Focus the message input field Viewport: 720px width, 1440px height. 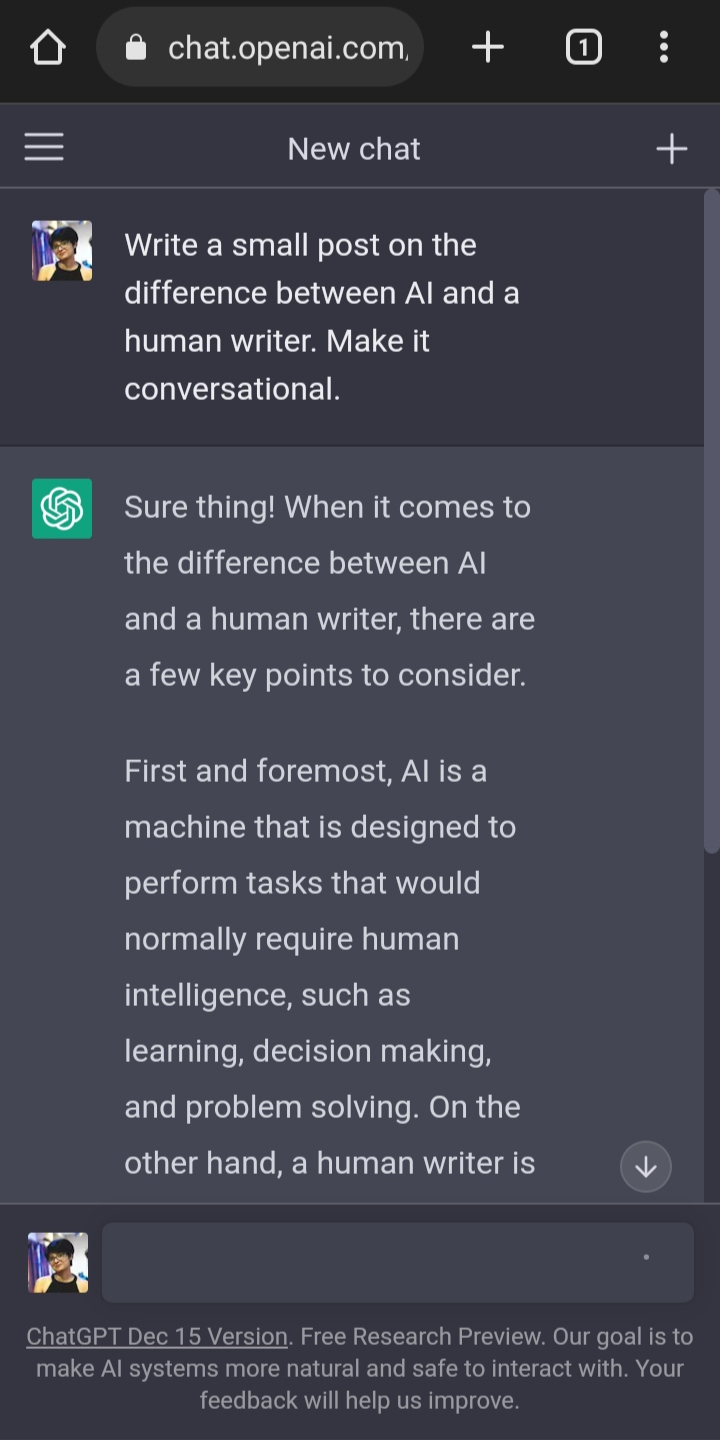click(398, 1262)
